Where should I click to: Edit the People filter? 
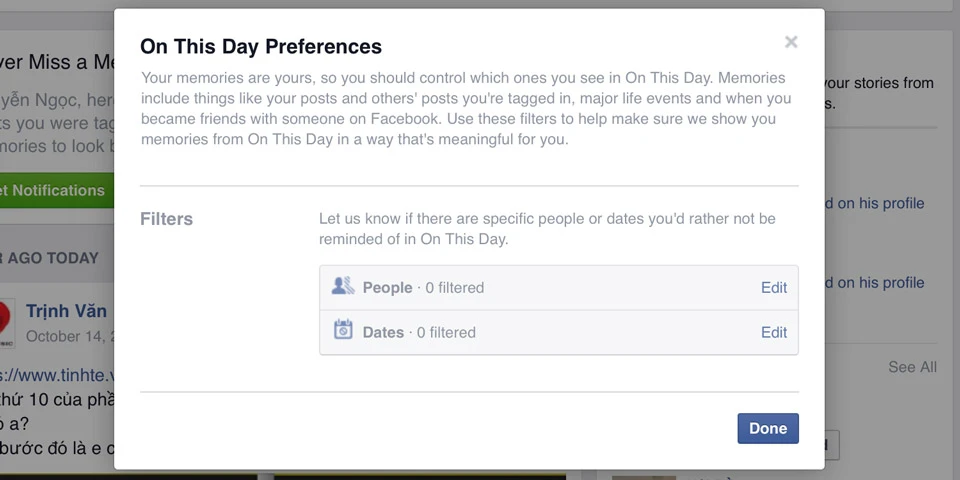click(x=774, y=287)
